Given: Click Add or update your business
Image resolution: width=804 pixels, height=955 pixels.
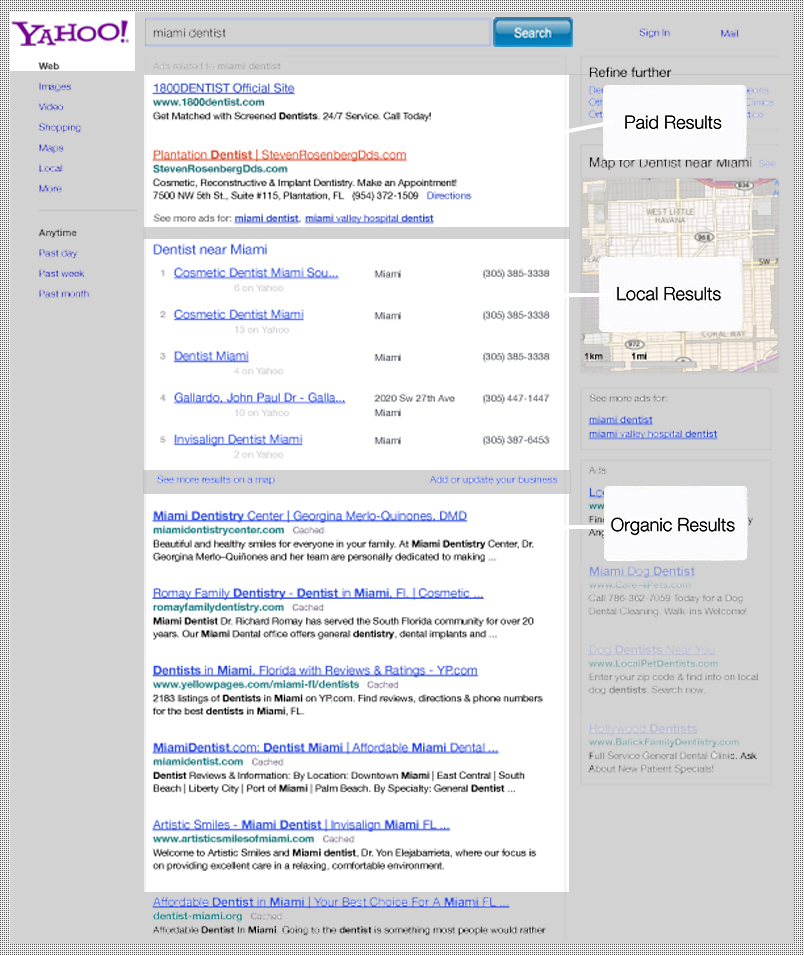Looking at the screenshot, I should [x=493, y=480].
